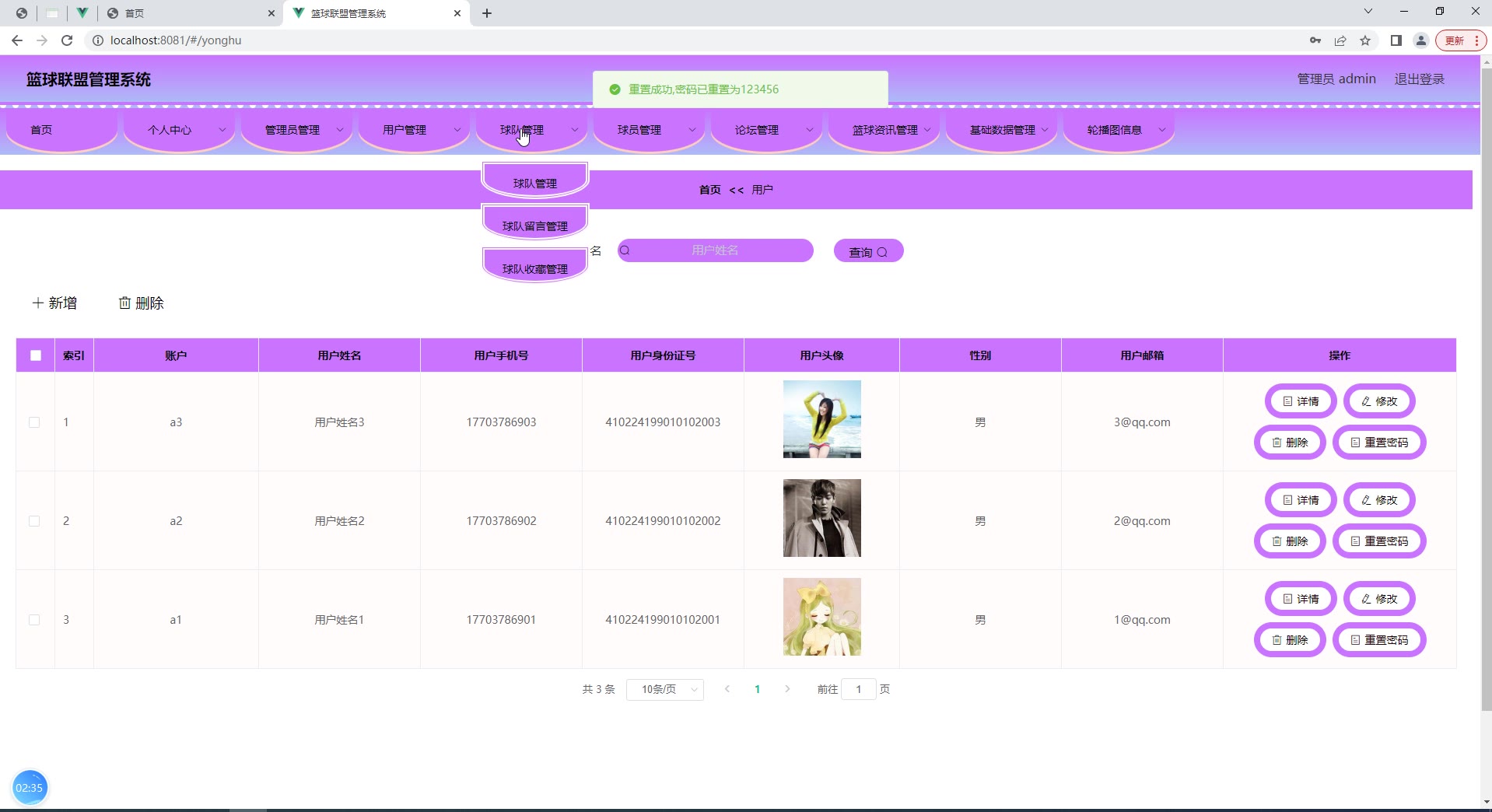The width and height of the screenshot is (1492, 812).
Task: View 详情 for user a3
Action: click(1301, 401)
